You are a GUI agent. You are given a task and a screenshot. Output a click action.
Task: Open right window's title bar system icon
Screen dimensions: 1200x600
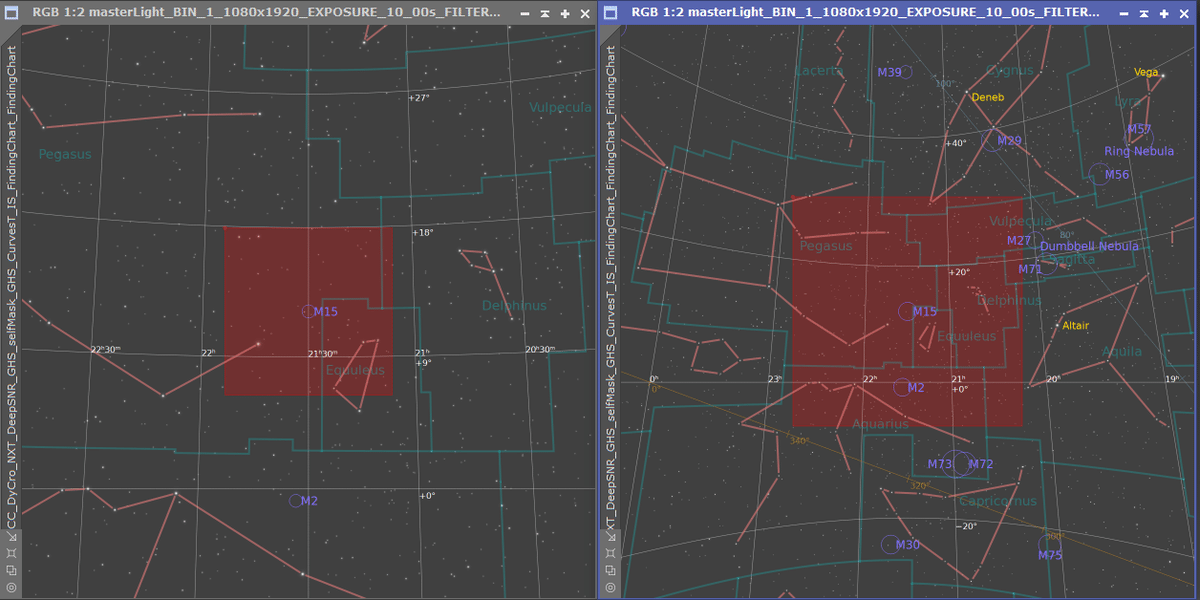point(611,13)
